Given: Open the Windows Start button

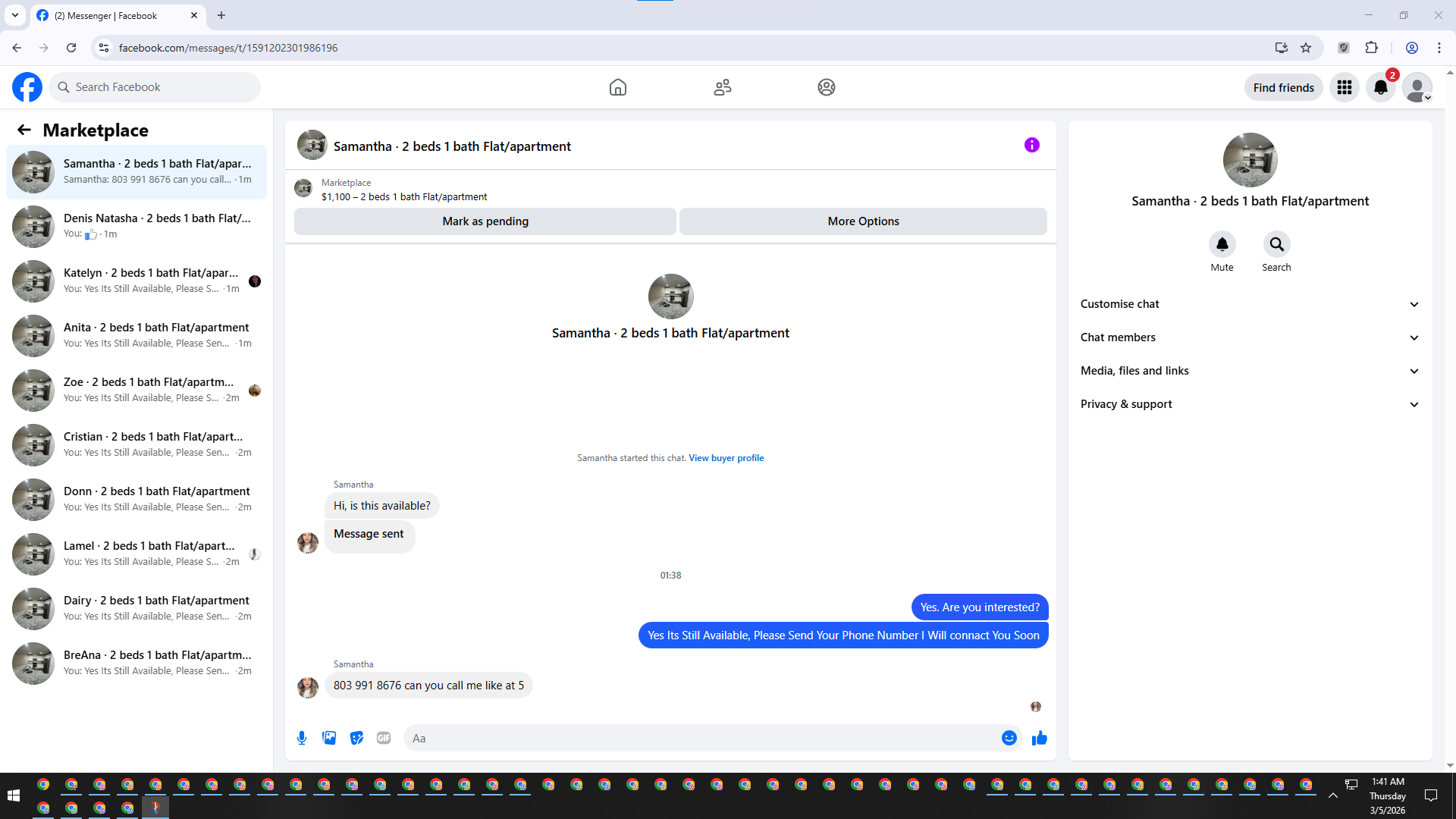Looking at the screenshot, I should 13,795.
